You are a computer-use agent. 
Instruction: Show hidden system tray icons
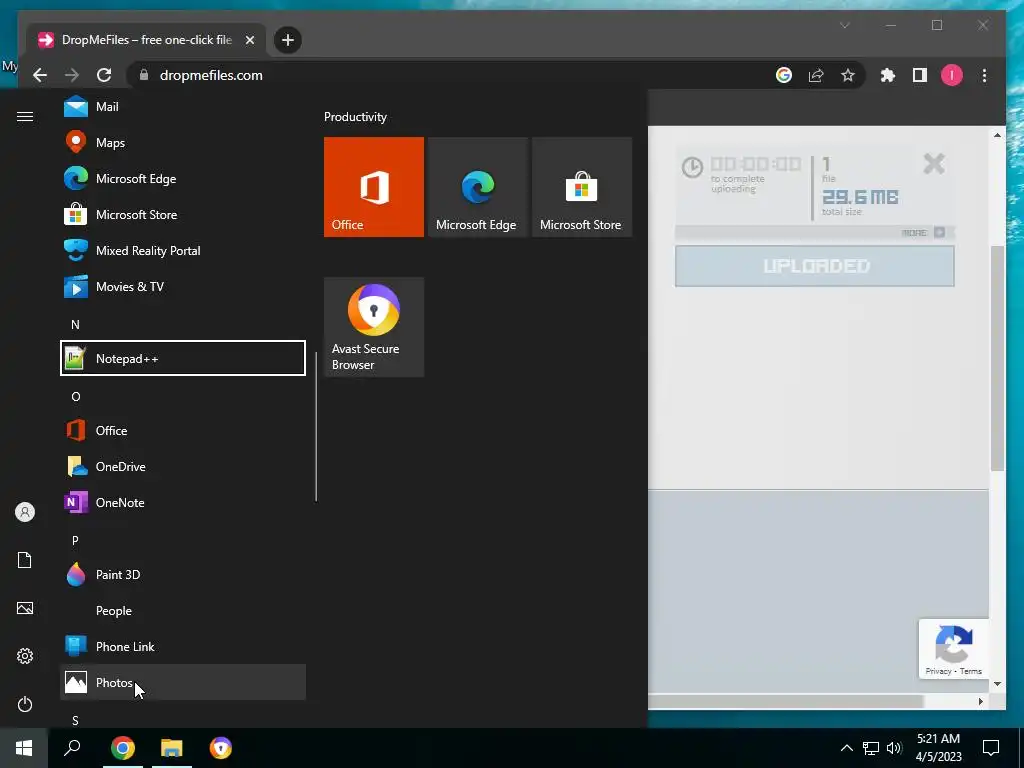[x=846, y=748]
